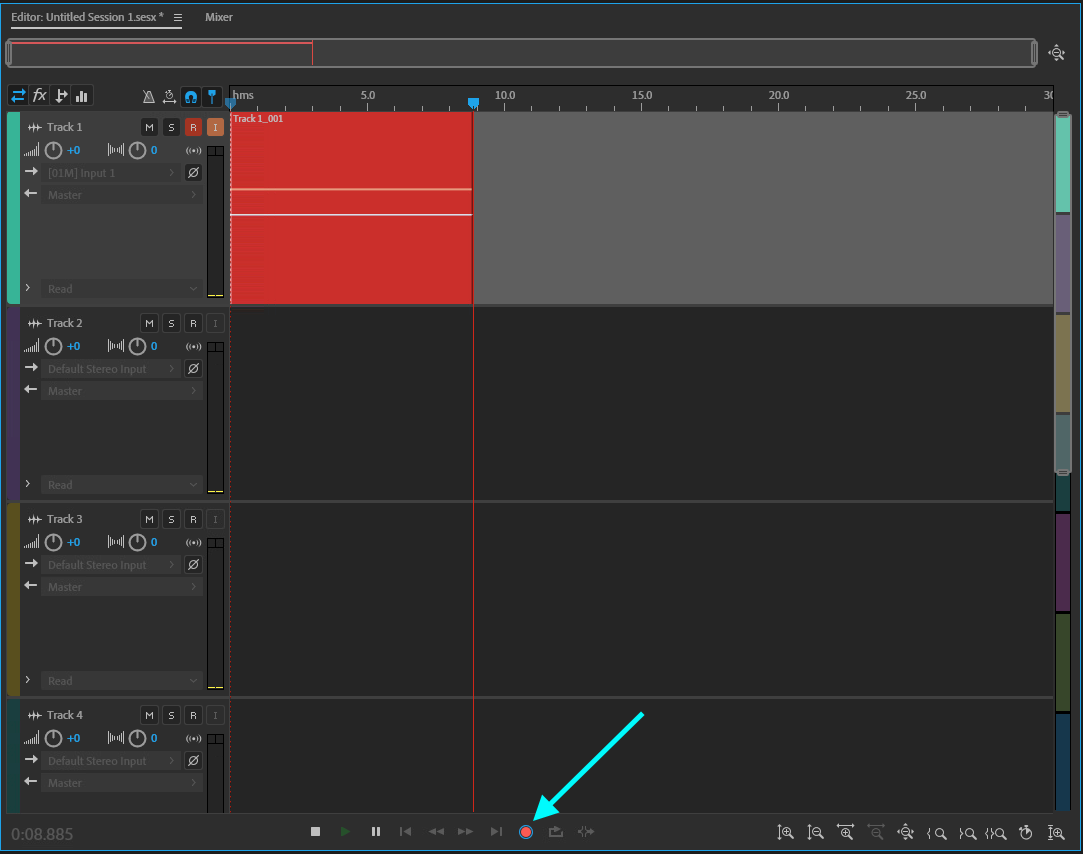Image resolution: width=1083 pixels, height=854 pixels.
Task: Open Track 1 input selector [01M] Input 1
Action: (x=111, y=173)
